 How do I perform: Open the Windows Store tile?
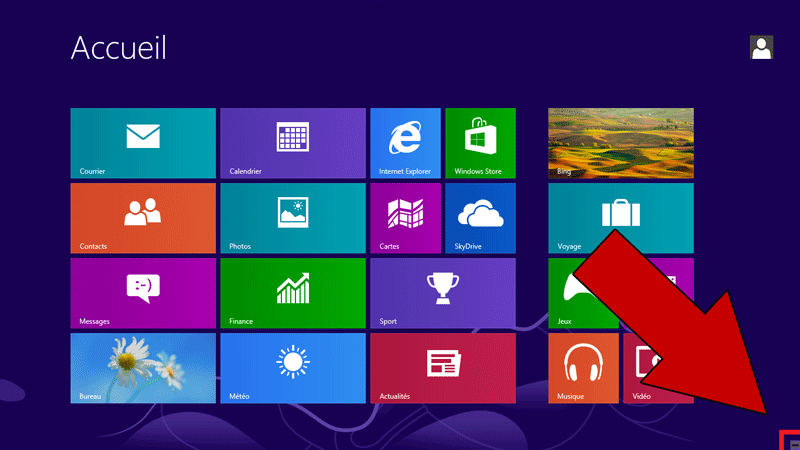coord(479,143)
